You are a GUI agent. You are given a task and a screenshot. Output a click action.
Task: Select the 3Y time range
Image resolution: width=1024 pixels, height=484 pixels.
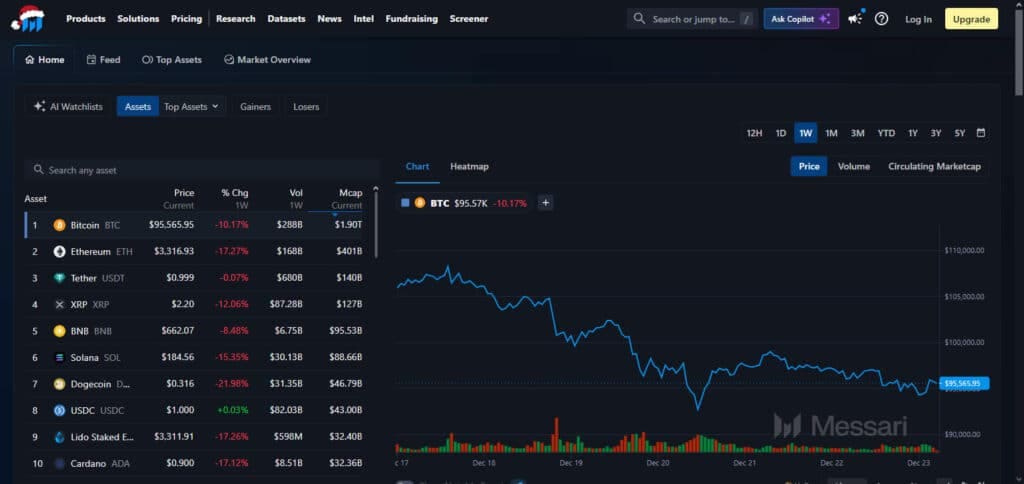[936, 133]
